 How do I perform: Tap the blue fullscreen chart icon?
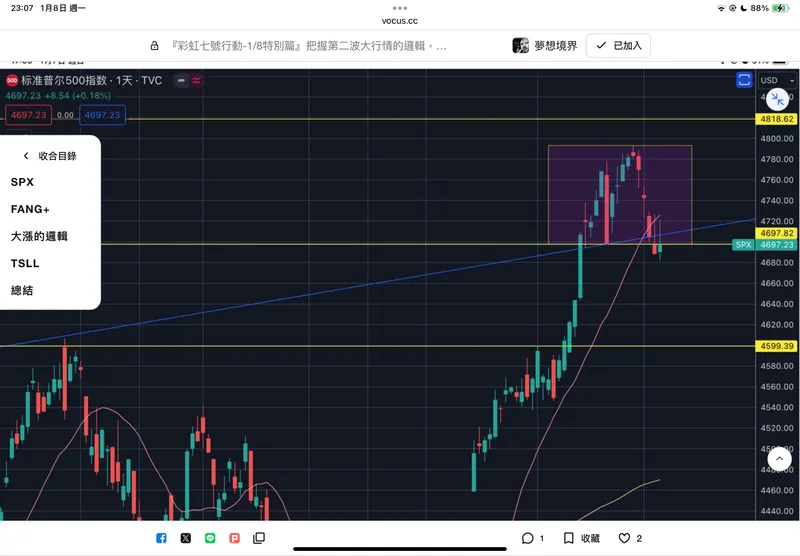[x=744, y=80]
